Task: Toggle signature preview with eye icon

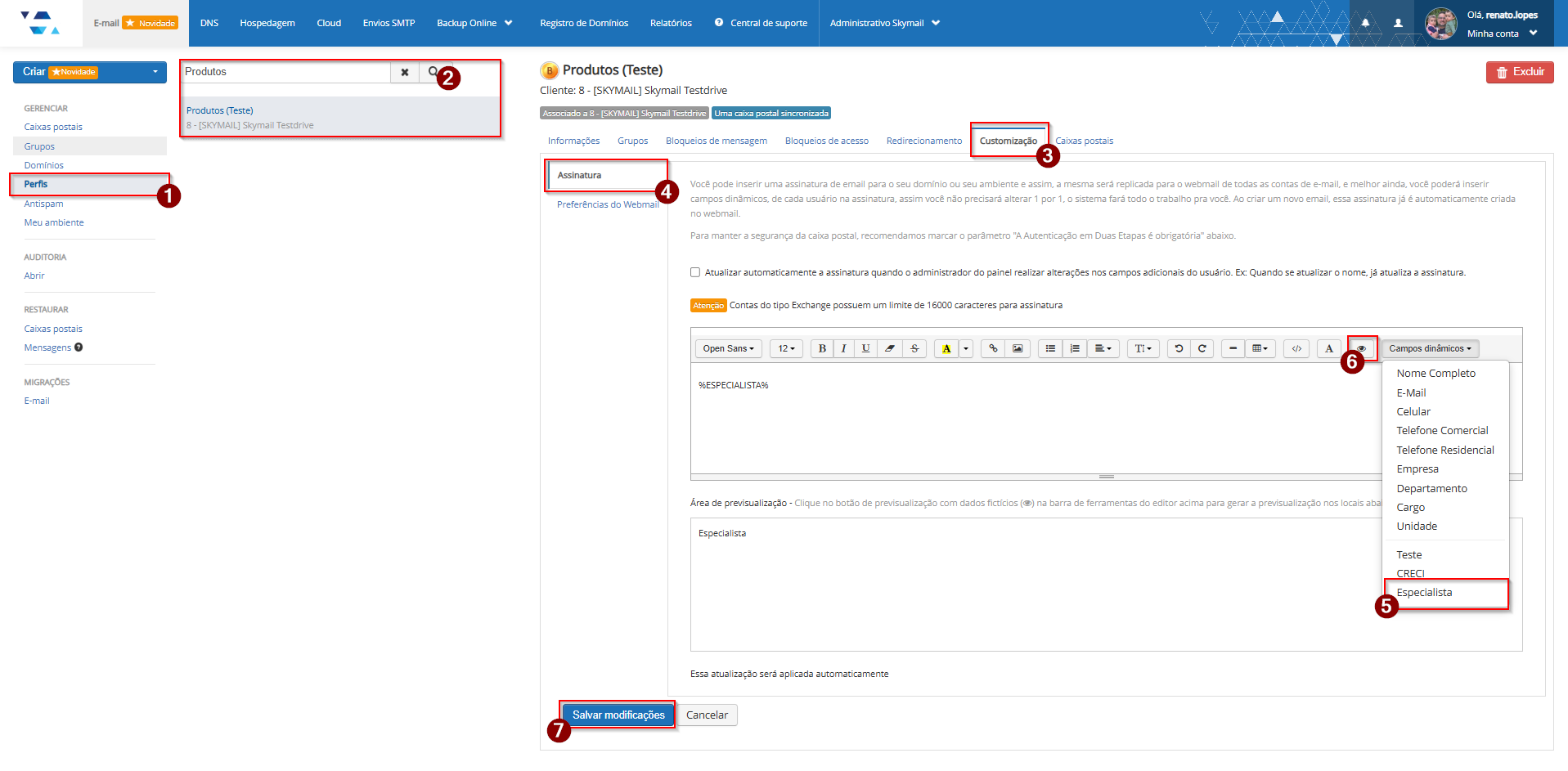Action: tap(1361, 348)
